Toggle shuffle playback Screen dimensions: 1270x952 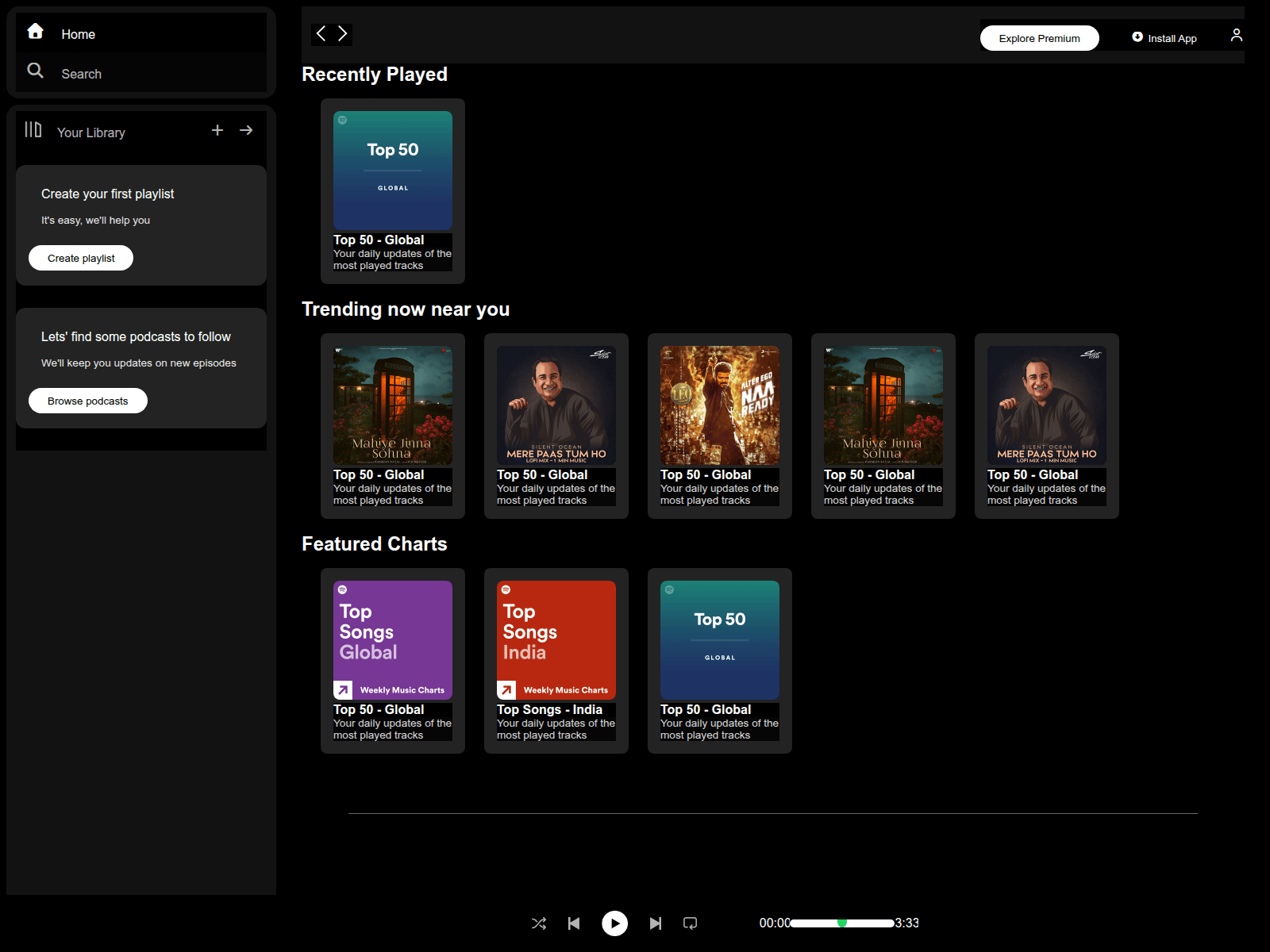539,923
